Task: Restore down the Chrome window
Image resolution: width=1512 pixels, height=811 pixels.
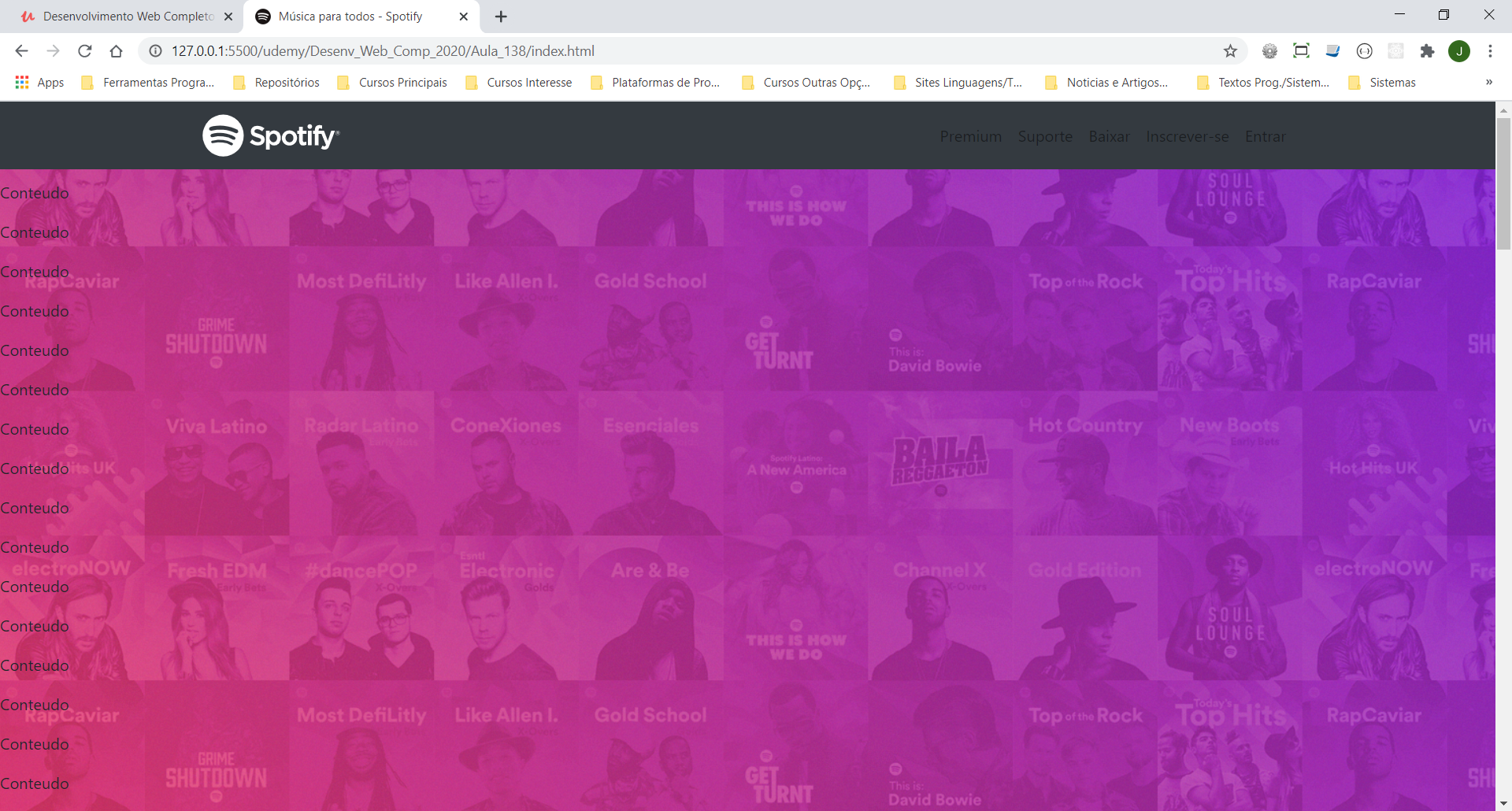Action: [x=1443, y=15]
